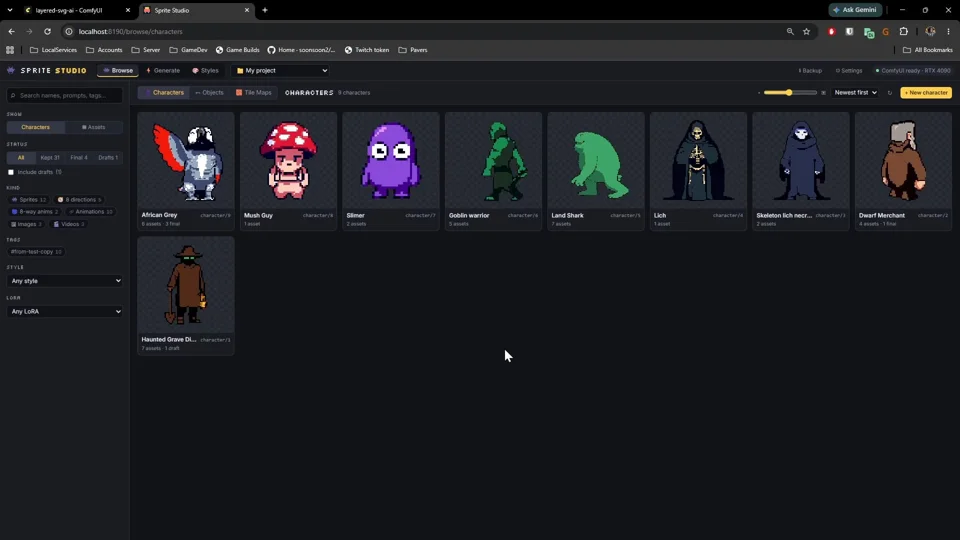The height and width of the screenshot is (540, 960).
Task: Open the Game Builds bookmark
Action: tap(238, 50)
